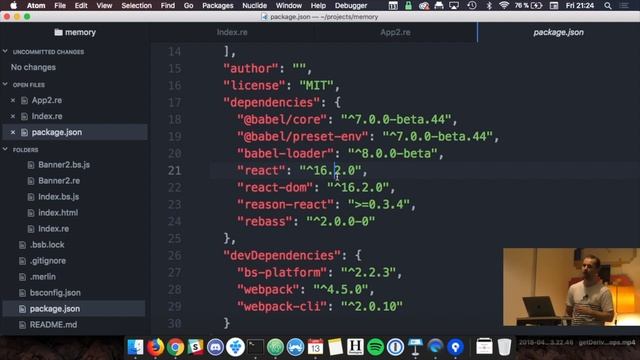
Task: Click the Wi-Fi status icon
Action: click(x=504, y=5)
